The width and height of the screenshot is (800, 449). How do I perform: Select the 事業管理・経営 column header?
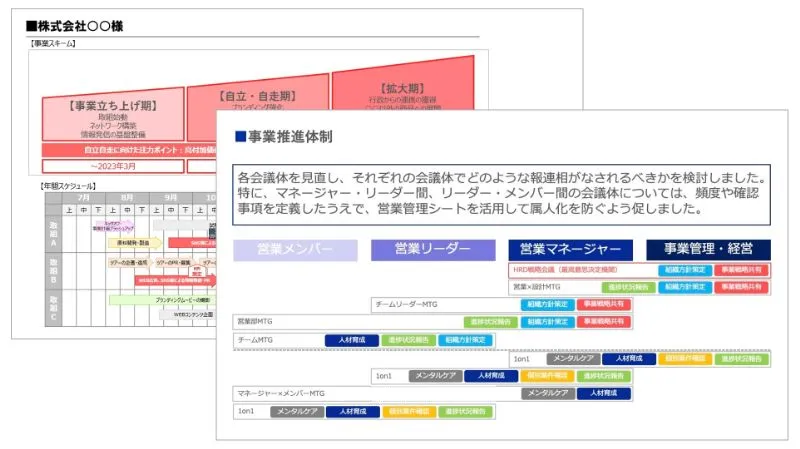(708, 250)
